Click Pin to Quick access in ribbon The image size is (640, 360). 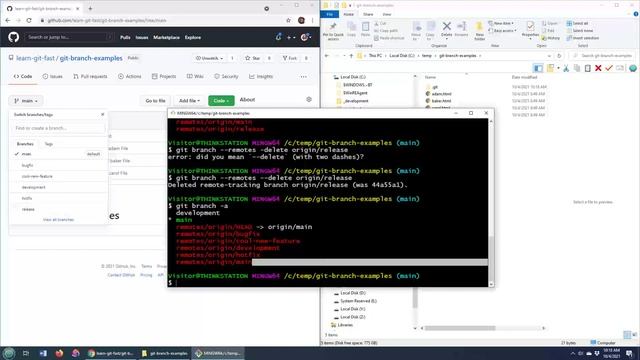coord(333,31)
